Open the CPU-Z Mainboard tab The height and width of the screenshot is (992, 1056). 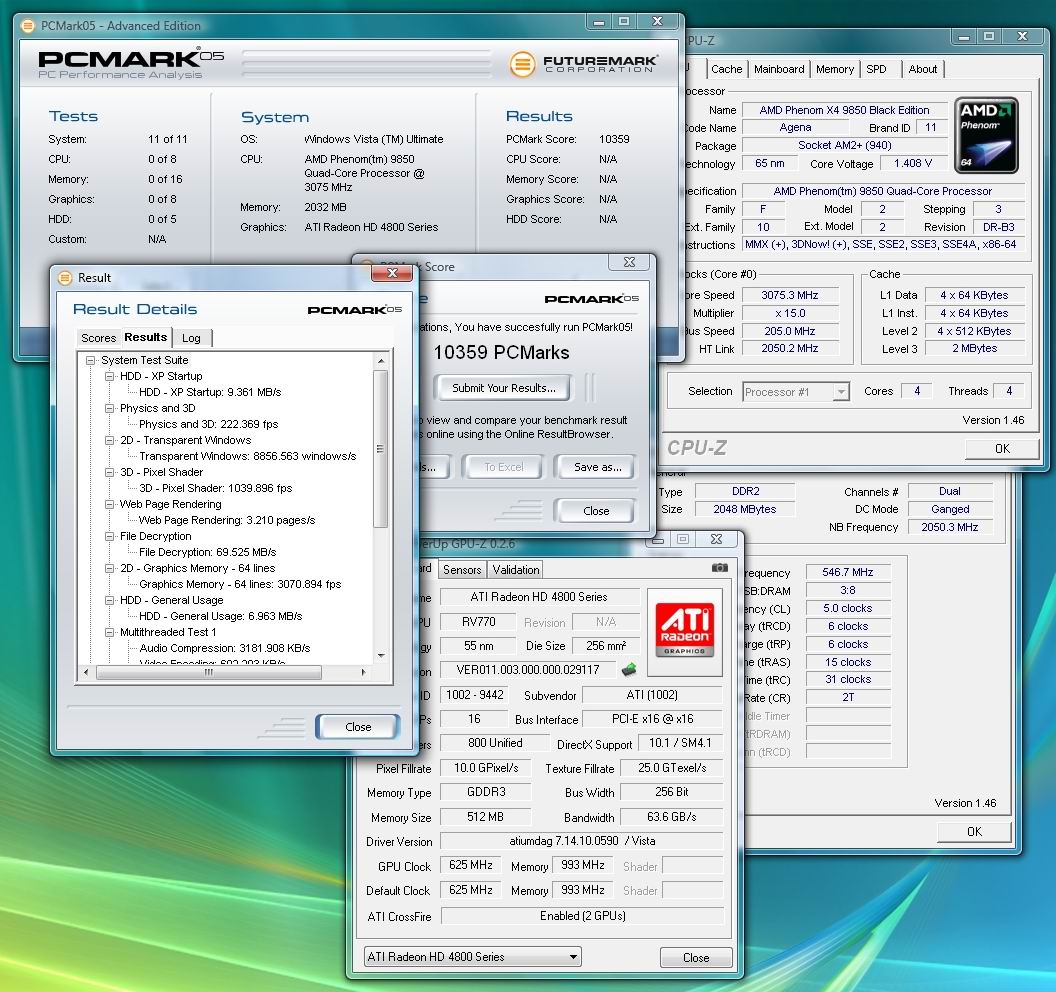tap(779, 69)
